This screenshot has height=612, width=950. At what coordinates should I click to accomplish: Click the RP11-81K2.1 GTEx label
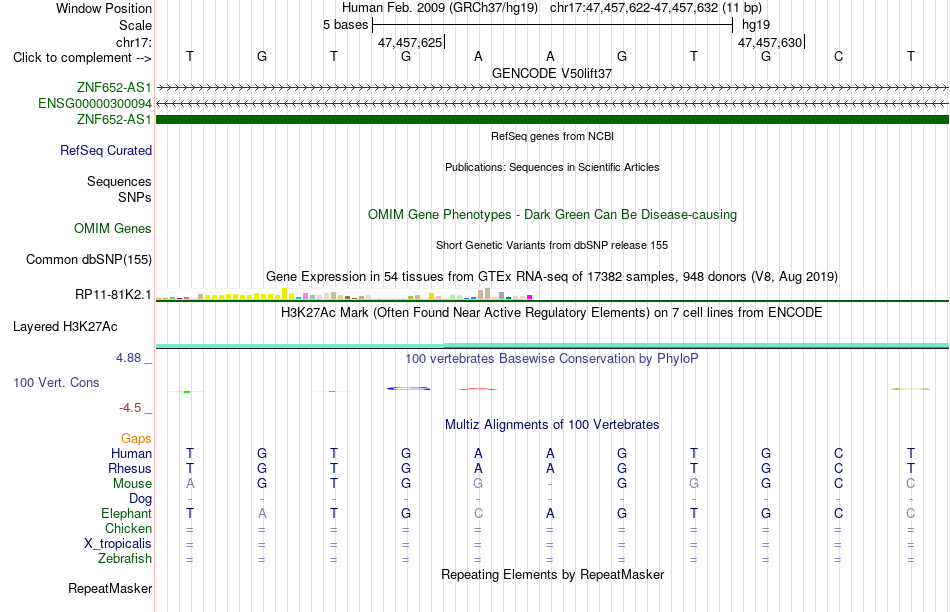113,294
